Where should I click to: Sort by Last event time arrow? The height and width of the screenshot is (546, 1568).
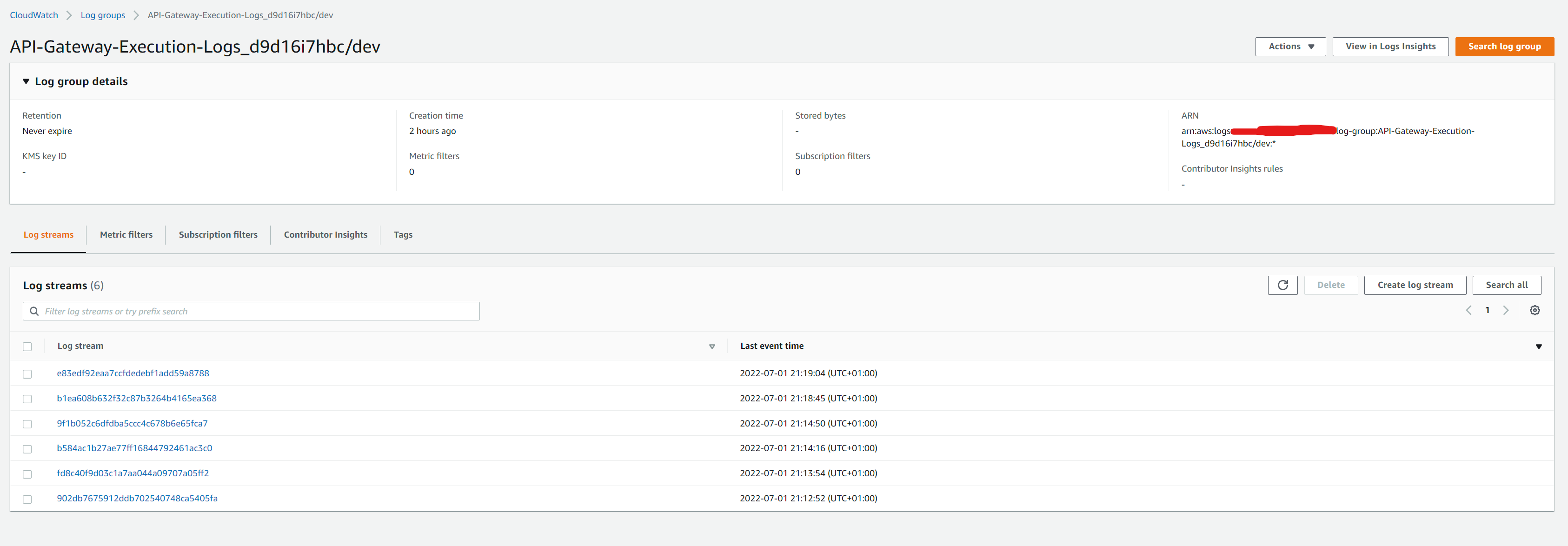coord(1538,346)
